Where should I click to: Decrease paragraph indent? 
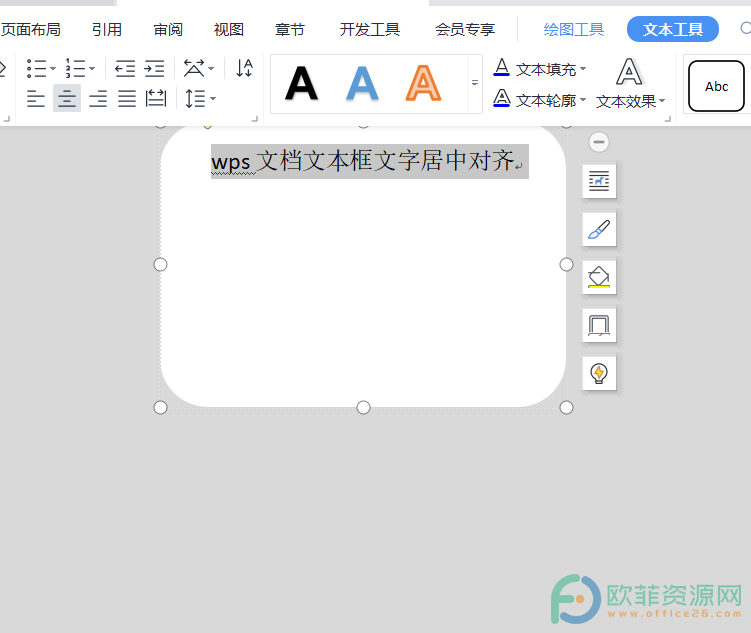click(125, 68)
